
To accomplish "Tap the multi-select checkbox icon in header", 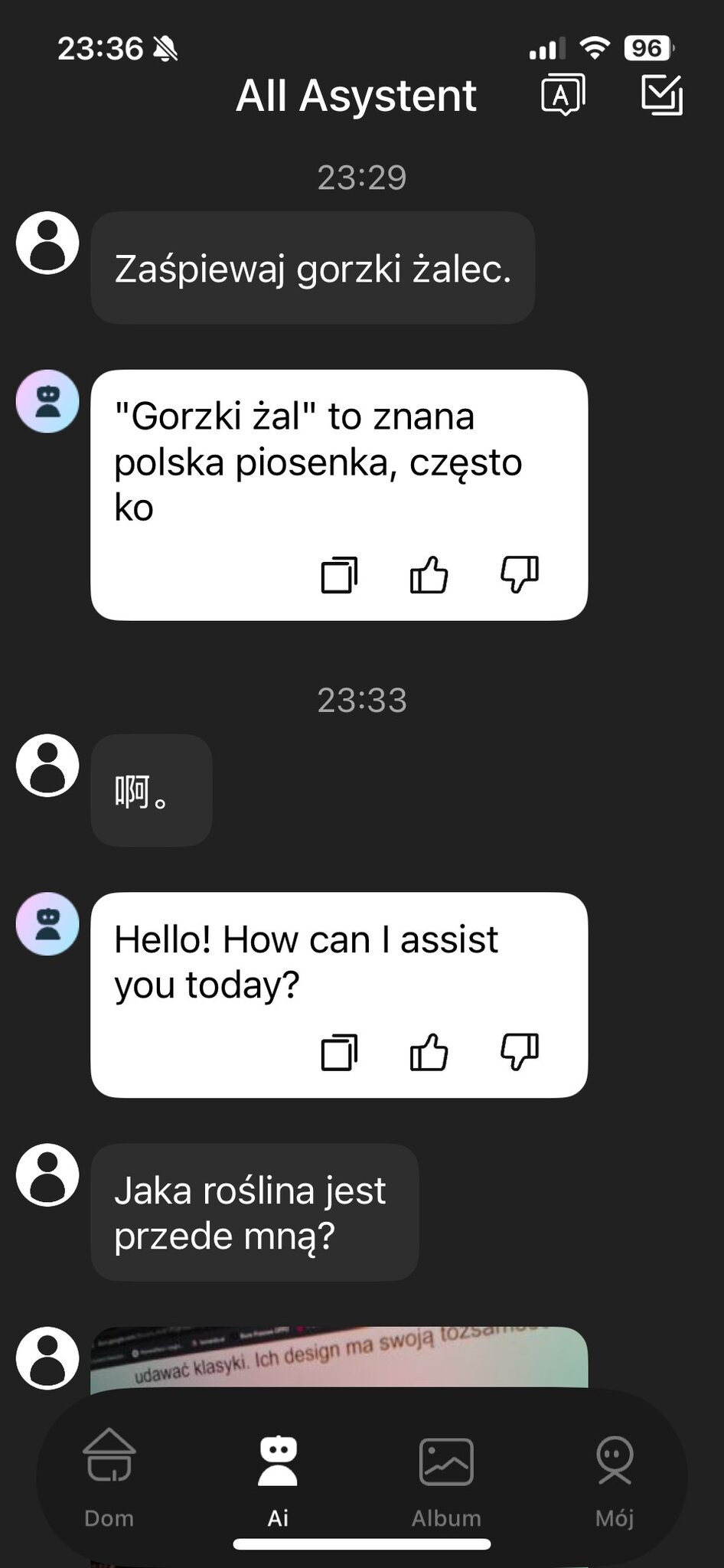I will point(660,95).
